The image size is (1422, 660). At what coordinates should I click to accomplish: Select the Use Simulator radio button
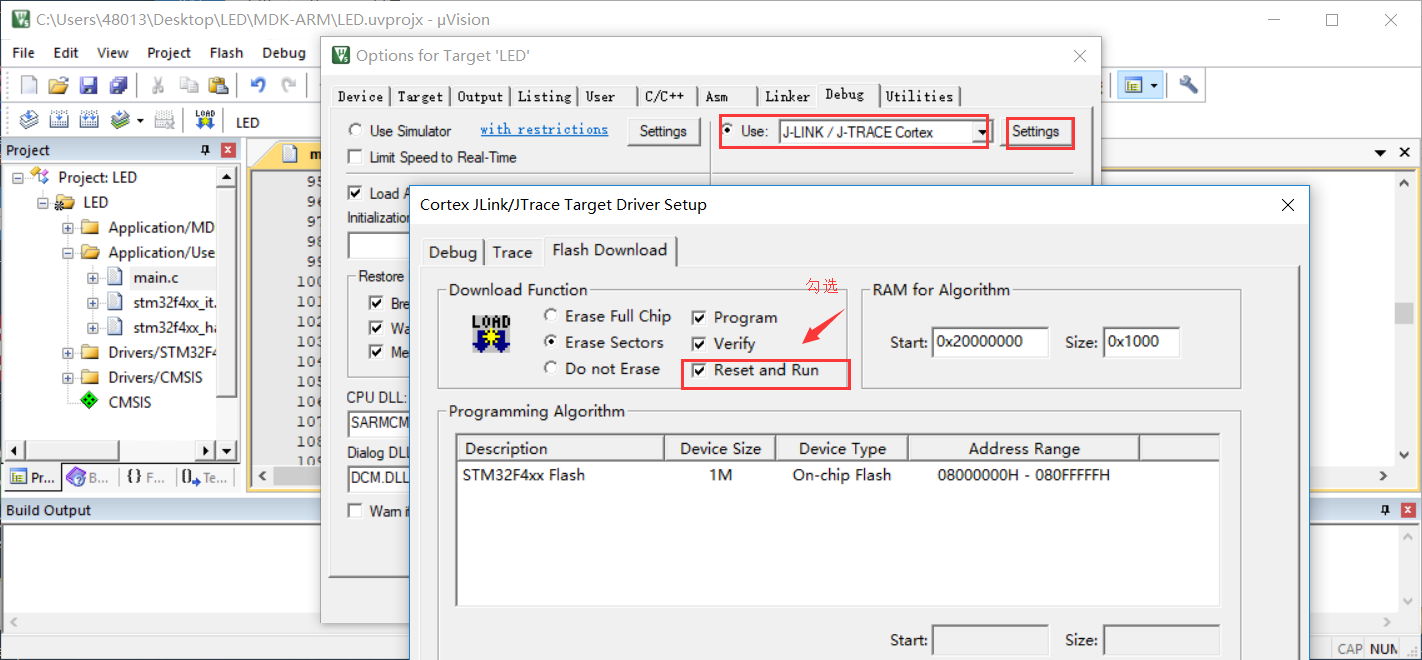tap(355, 131)
